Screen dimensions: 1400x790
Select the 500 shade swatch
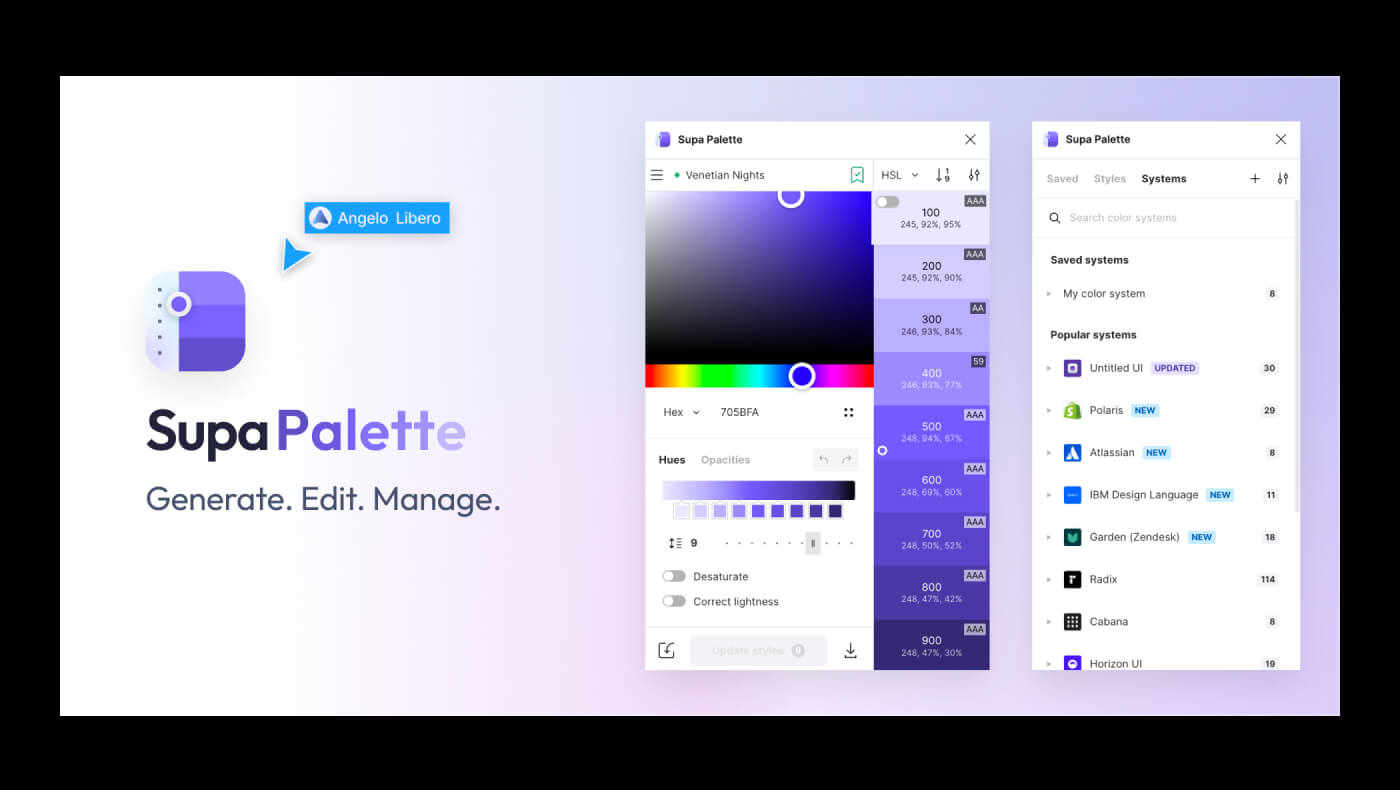(x=931, y=432)
